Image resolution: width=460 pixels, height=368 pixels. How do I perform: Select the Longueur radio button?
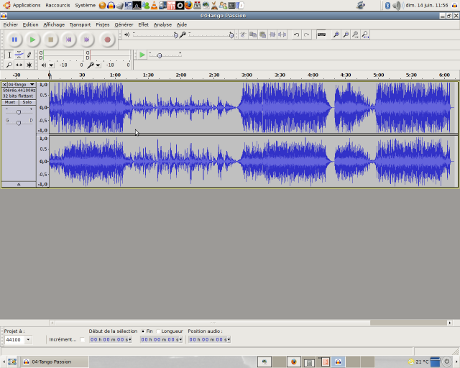[159, 331]
